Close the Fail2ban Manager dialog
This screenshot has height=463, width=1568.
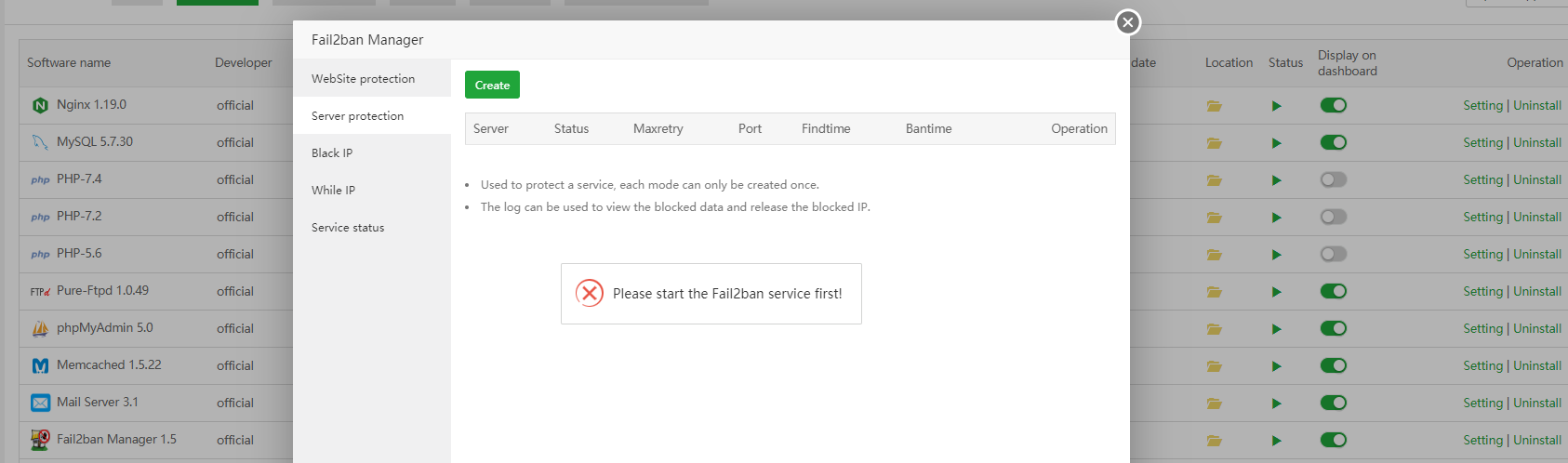[1128, 22]
